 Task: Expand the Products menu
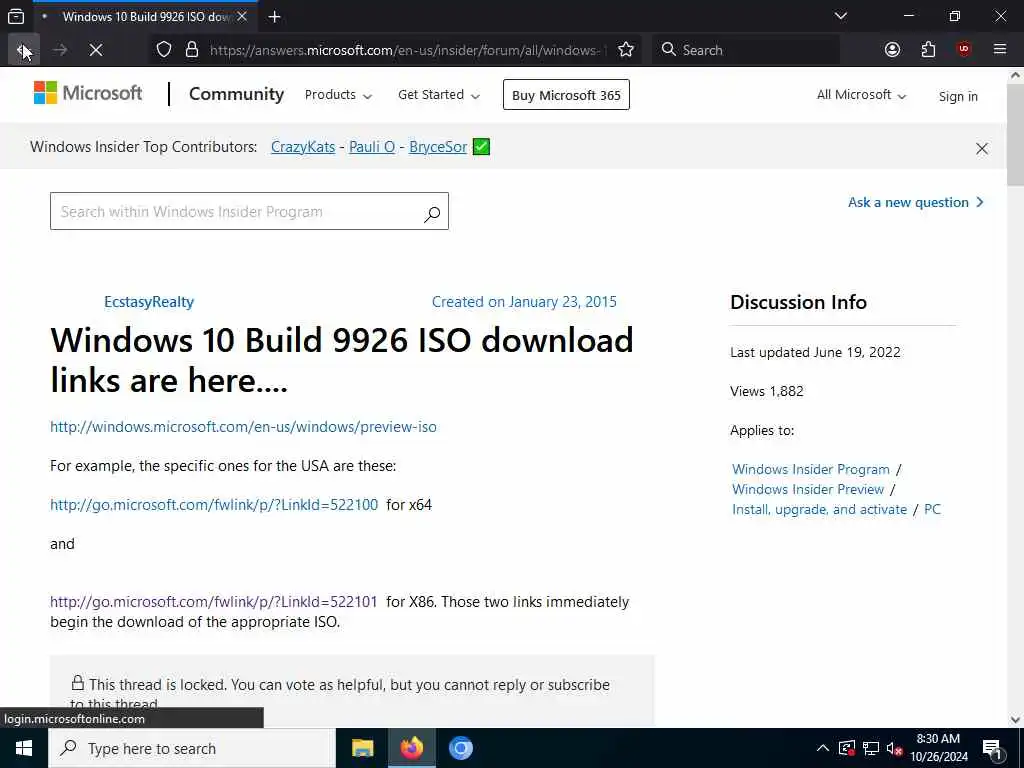point(338,95)
